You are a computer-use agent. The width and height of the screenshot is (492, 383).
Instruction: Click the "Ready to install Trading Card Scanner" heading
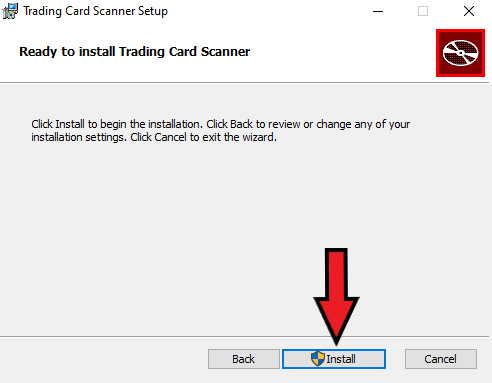pyautogui.click(x=135, y=52)
